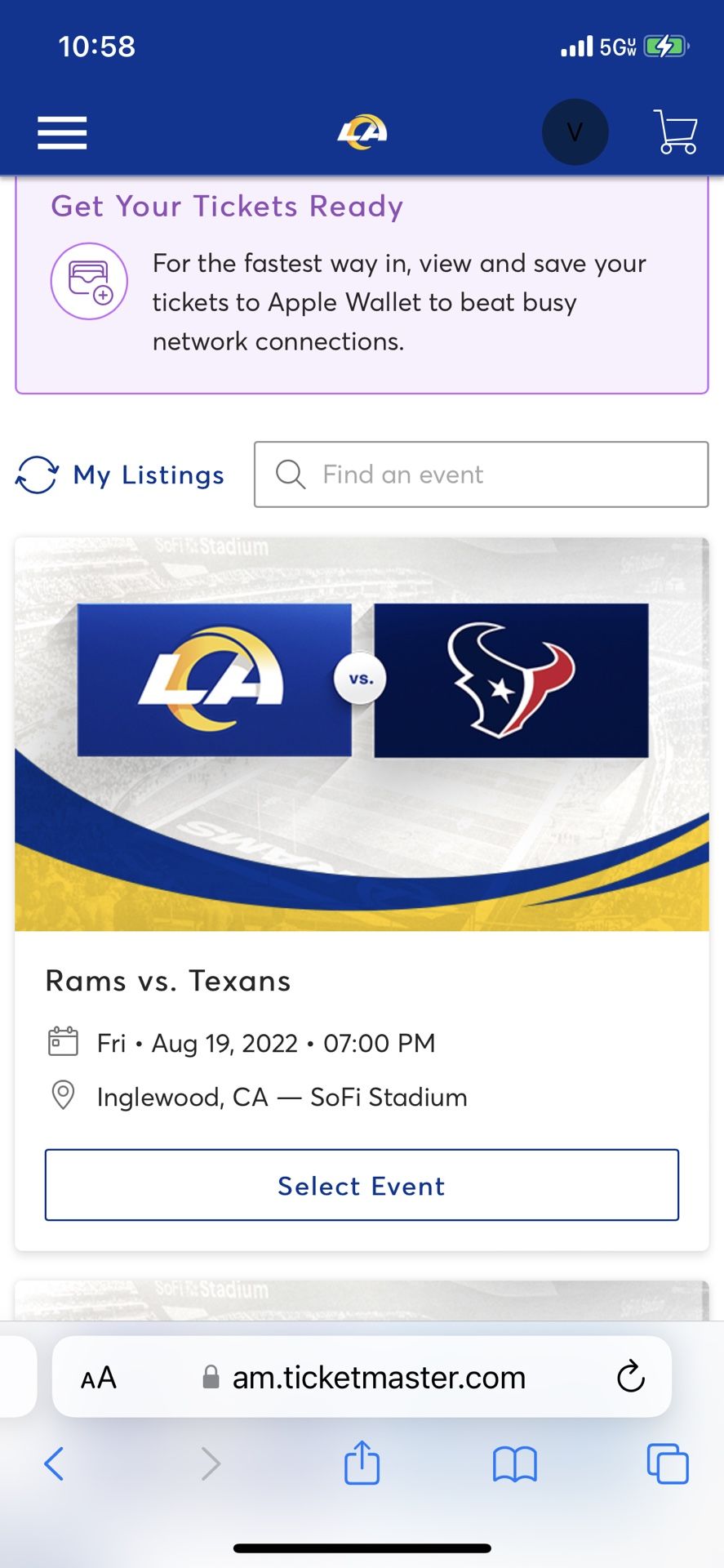Tap the Apple Wallet ticket icon

(x=89, y=281)
